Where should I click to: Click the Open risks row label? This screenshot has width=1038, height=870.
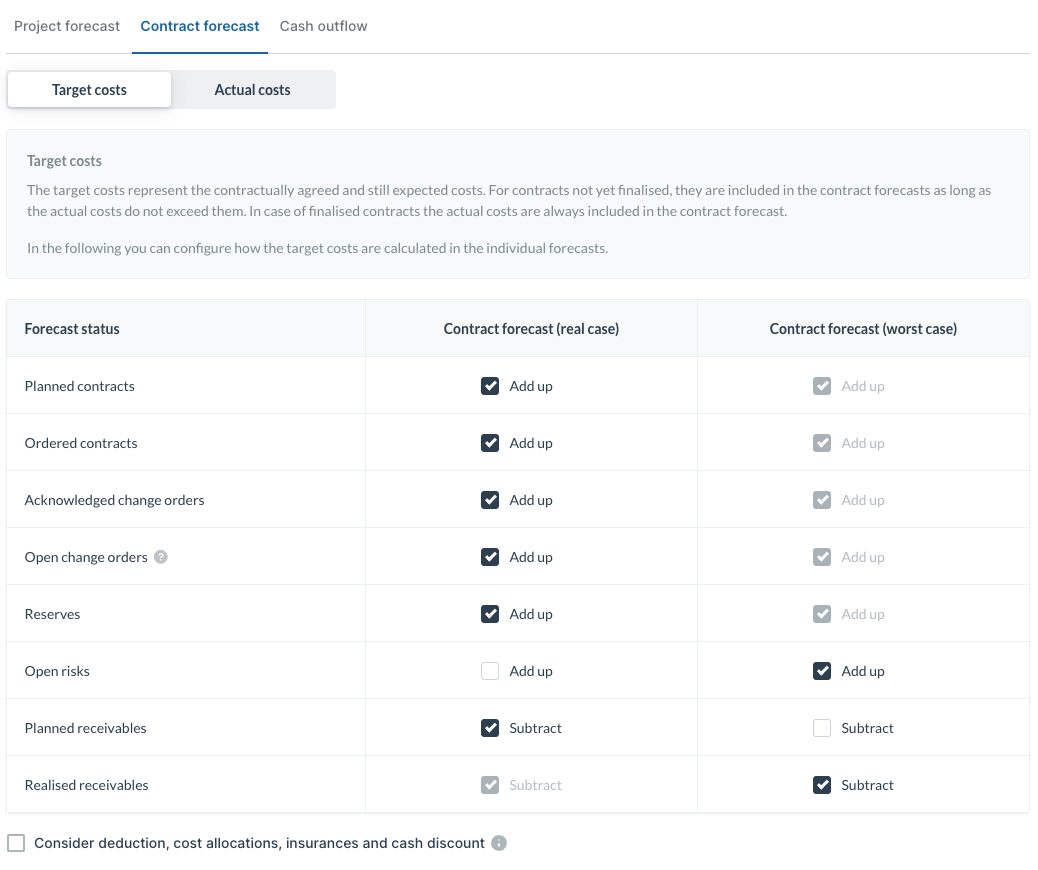coord(57,671)
